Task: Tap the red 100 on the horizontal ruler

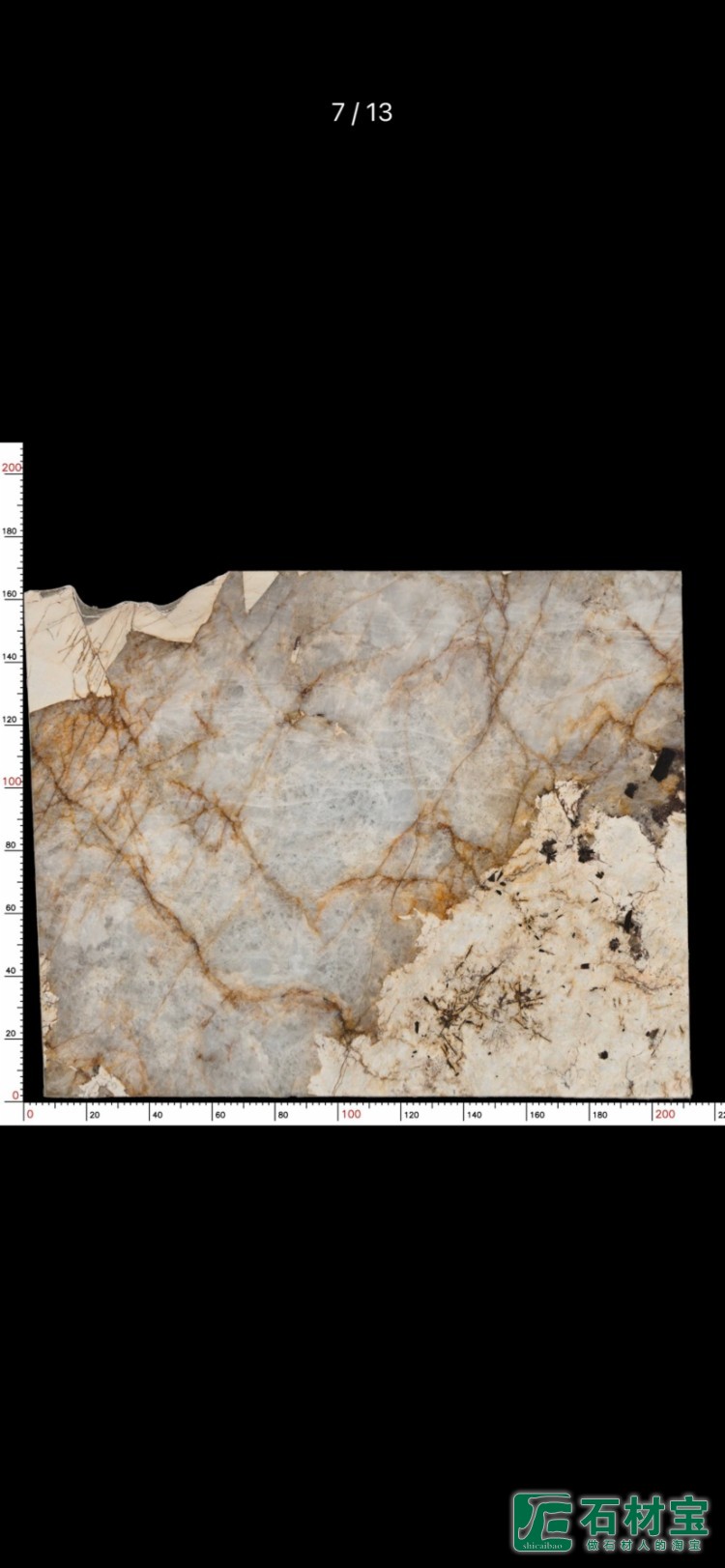Action: tap(350, 1114)
